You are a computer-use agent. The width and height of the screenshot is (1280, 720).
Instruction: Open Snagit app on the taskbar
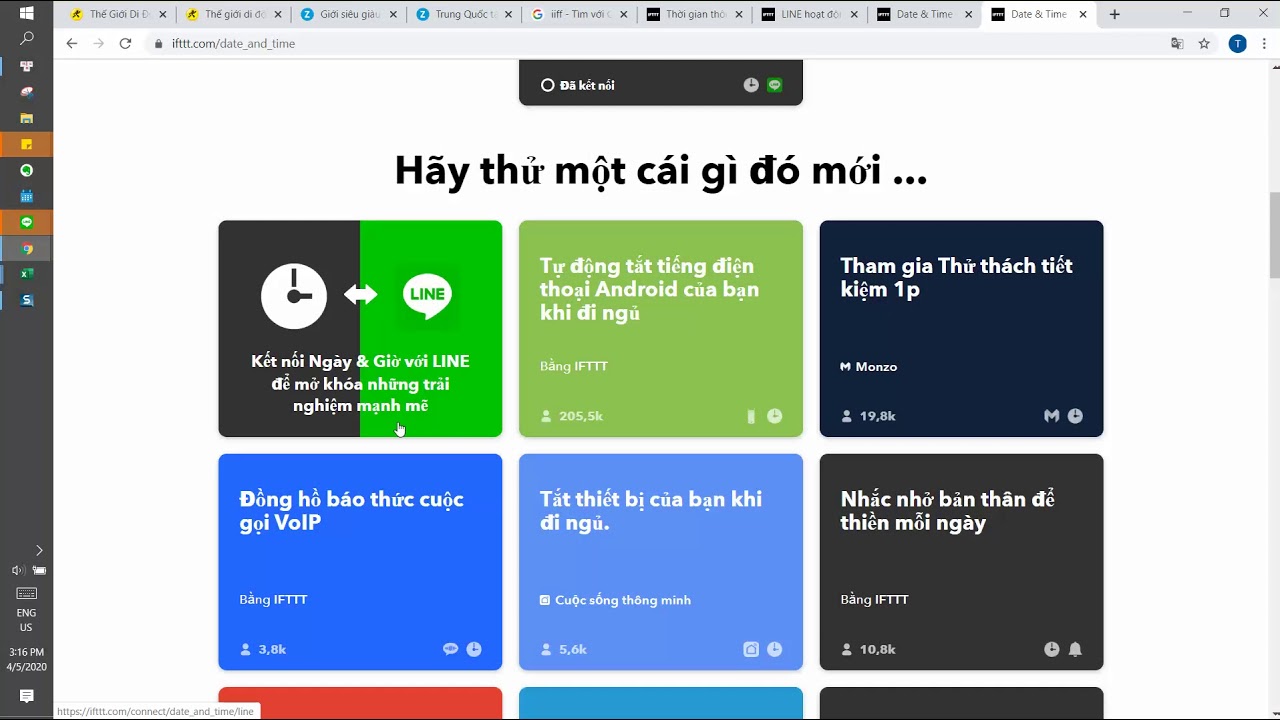27,300
